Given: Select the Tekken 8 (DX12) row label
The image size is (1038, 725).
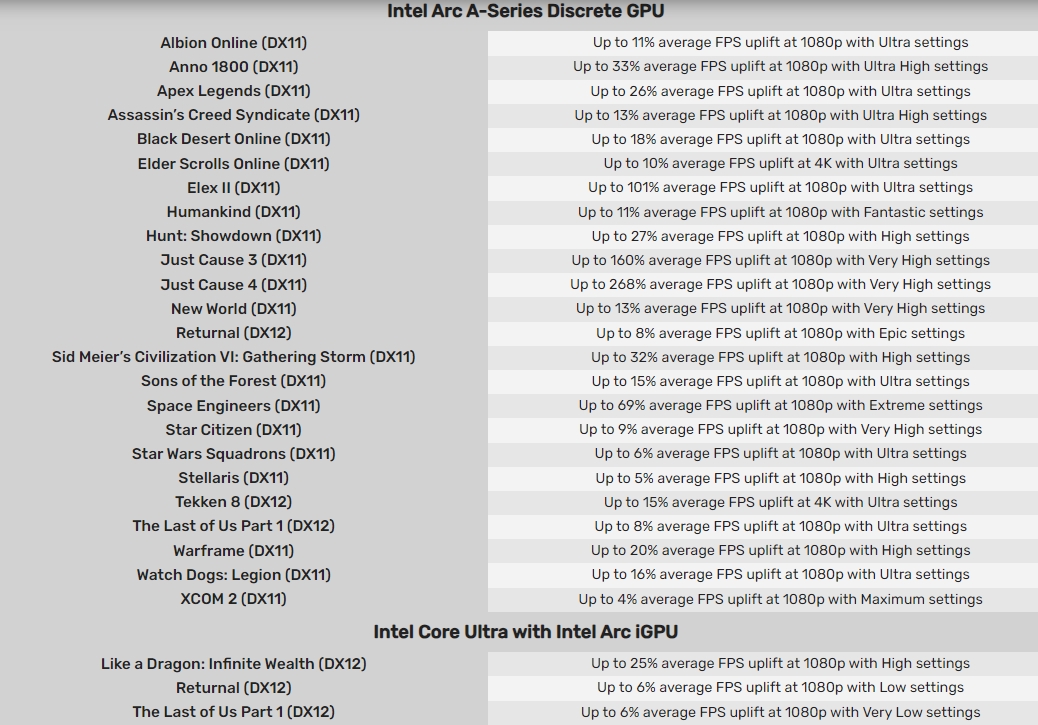Looking at the screenshot, I should tap(234, 502).
